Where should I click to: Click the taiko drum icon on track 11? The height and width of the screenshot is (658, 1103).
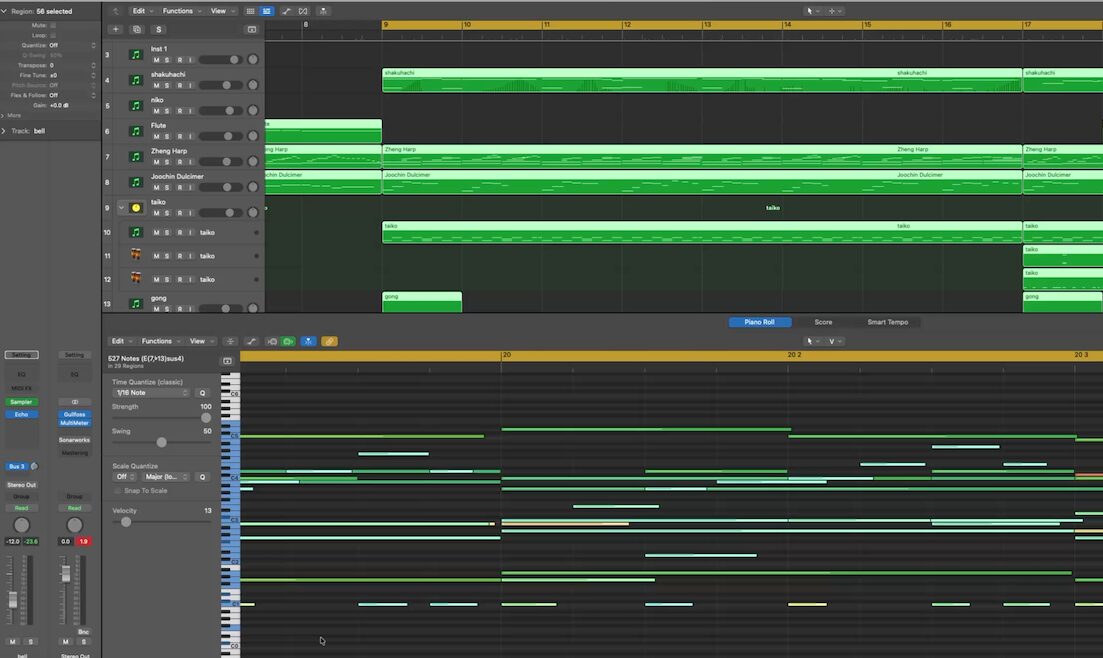136,256
